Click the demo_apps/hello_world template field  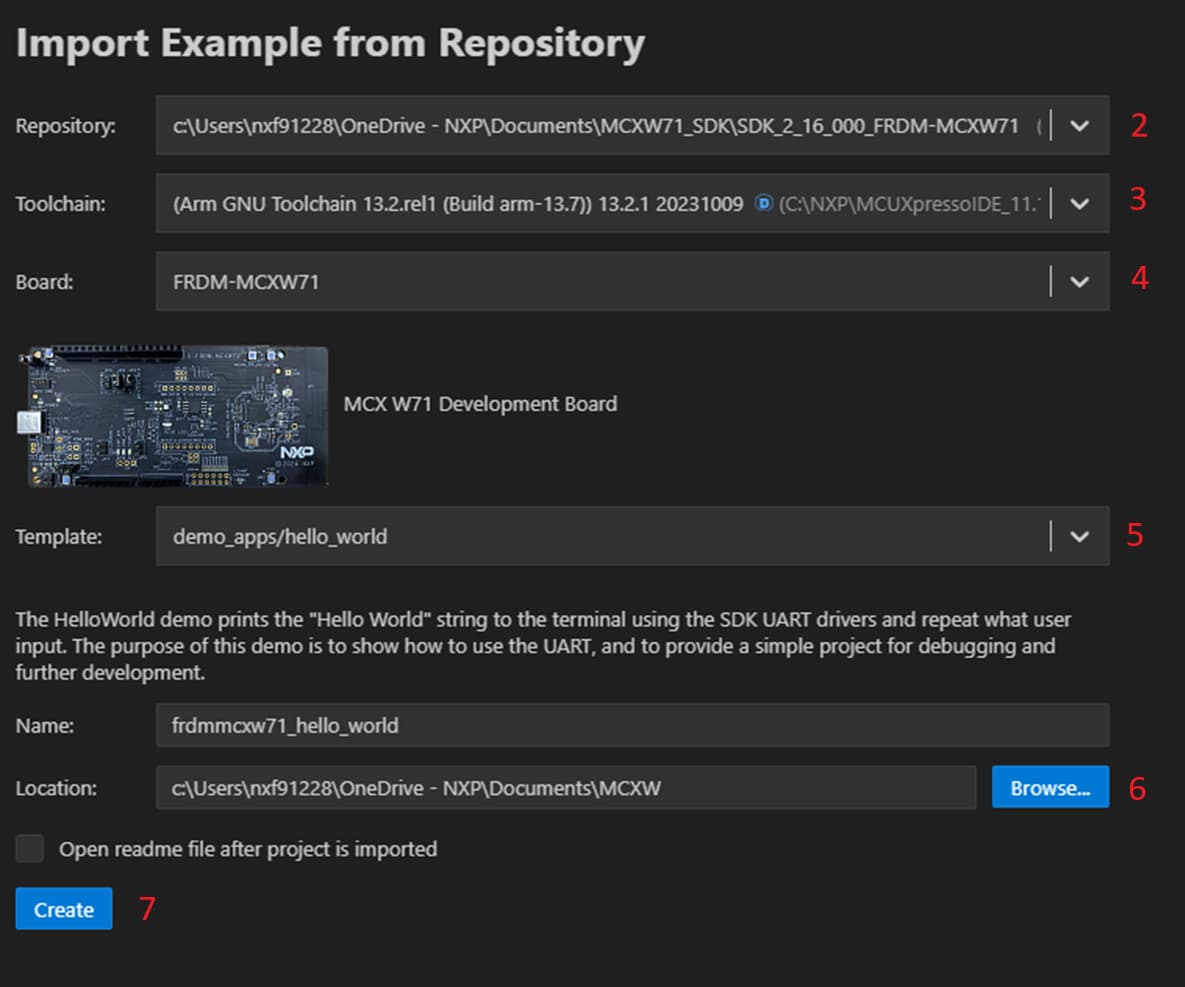coord(600,536)
